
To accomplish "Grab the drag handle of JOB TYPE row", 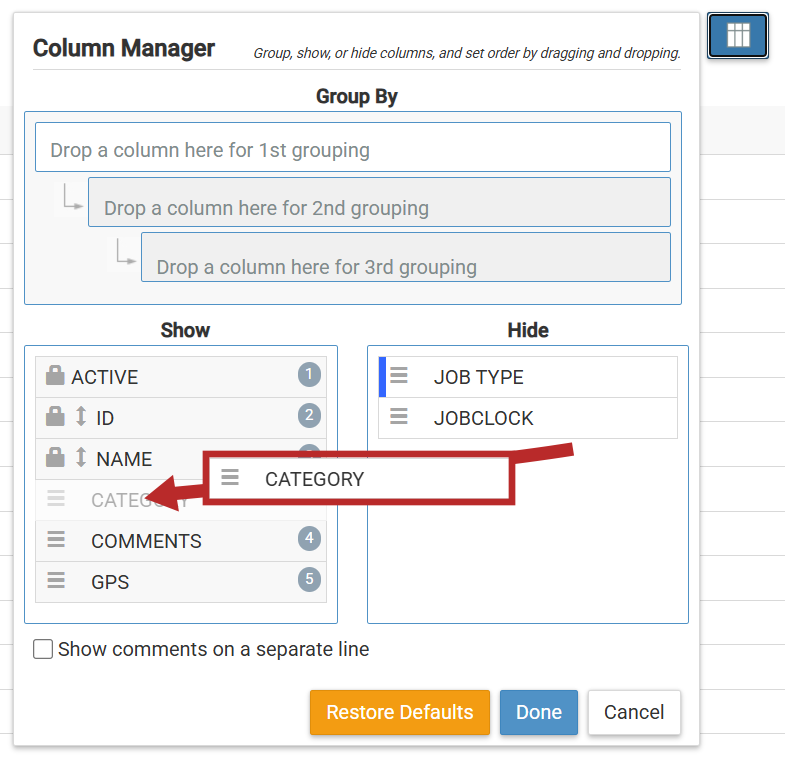I will click(x=399, y=375).
